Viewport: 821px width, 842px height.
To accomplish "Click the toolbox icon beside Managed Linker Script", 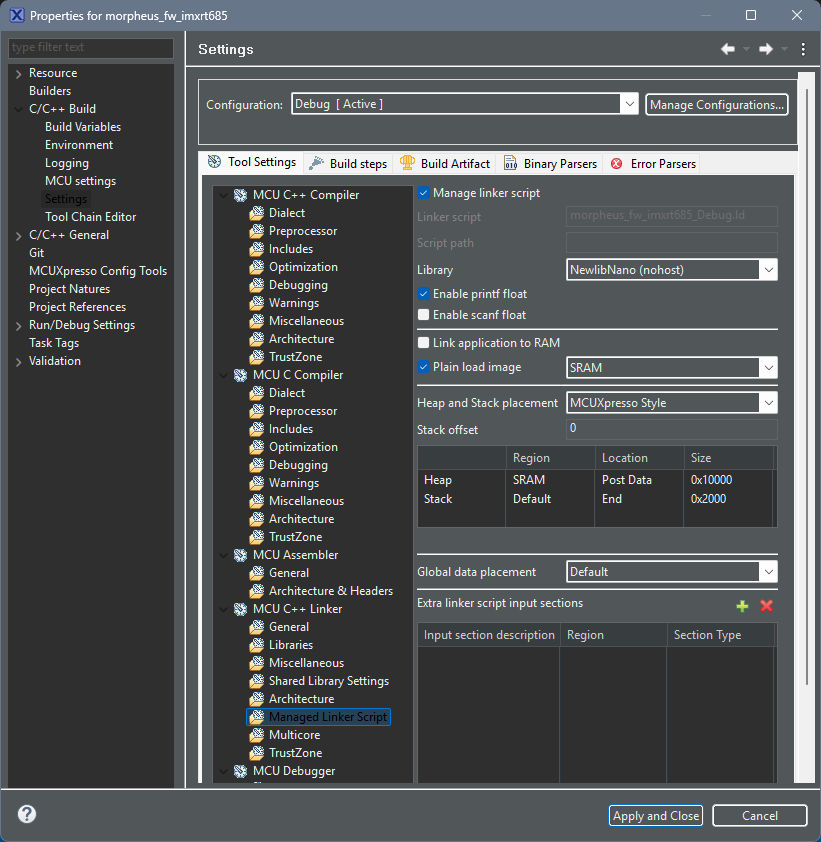I will point(257,716).
